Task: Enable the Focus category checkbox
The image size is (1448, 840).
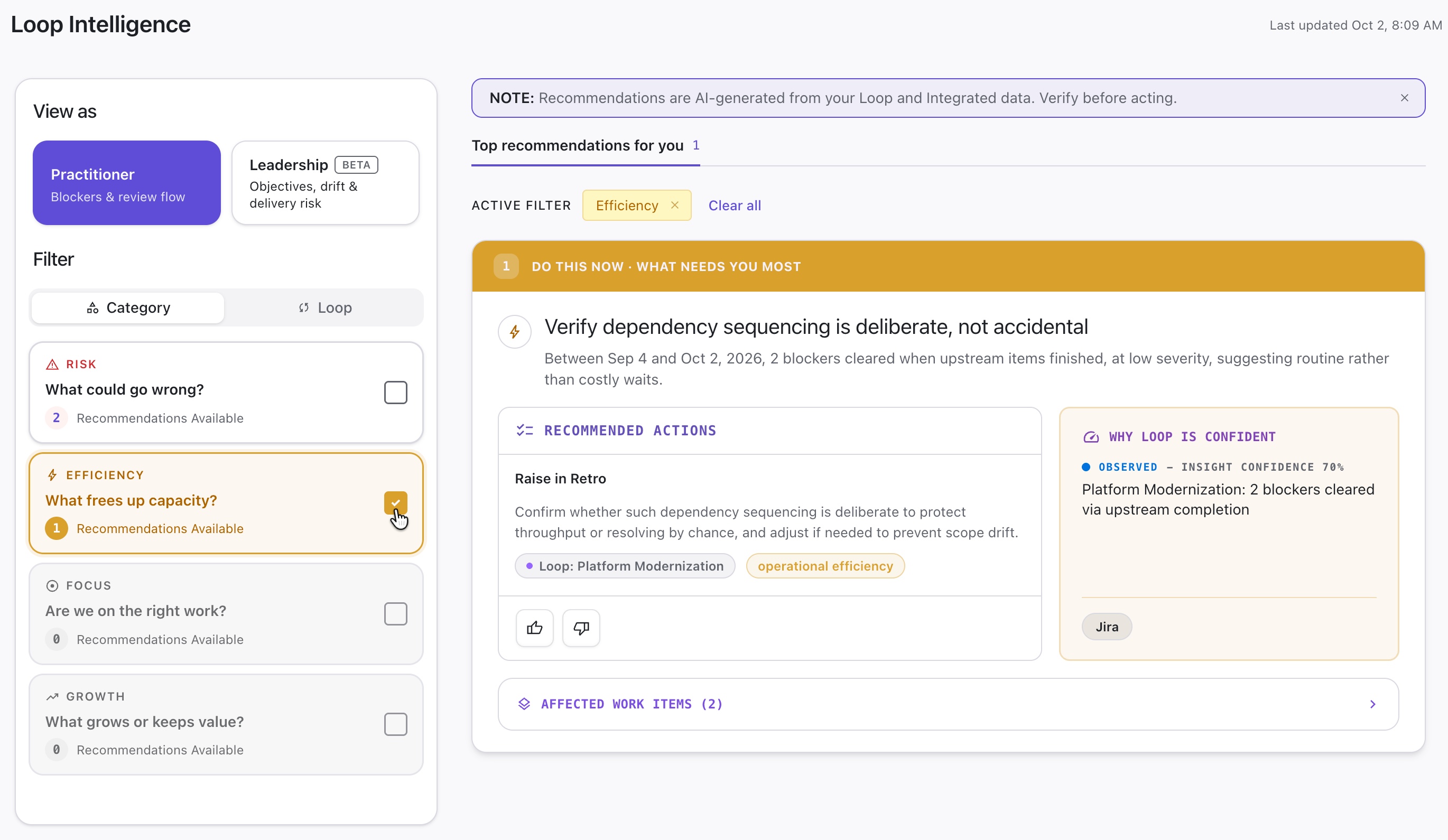Action: pos(395,614)
